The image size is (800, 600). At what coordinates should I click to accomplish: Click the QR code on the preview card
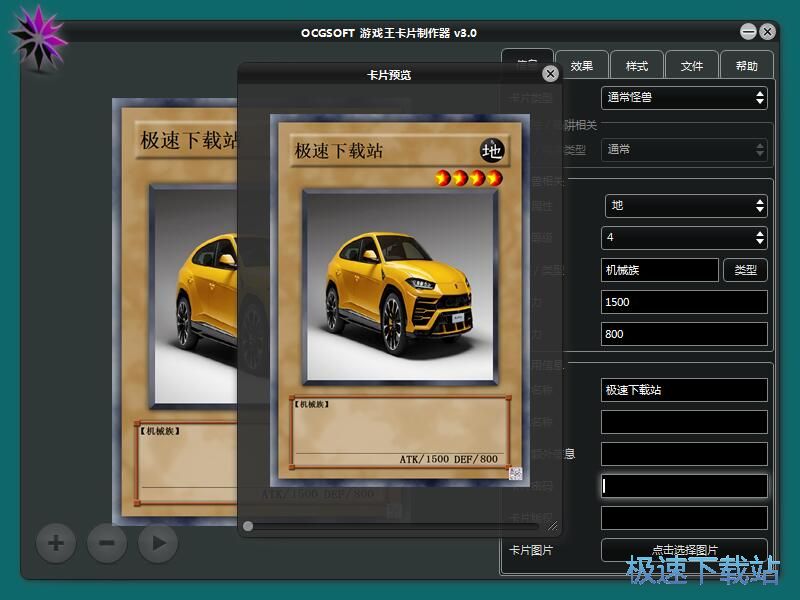pos(516,473)
